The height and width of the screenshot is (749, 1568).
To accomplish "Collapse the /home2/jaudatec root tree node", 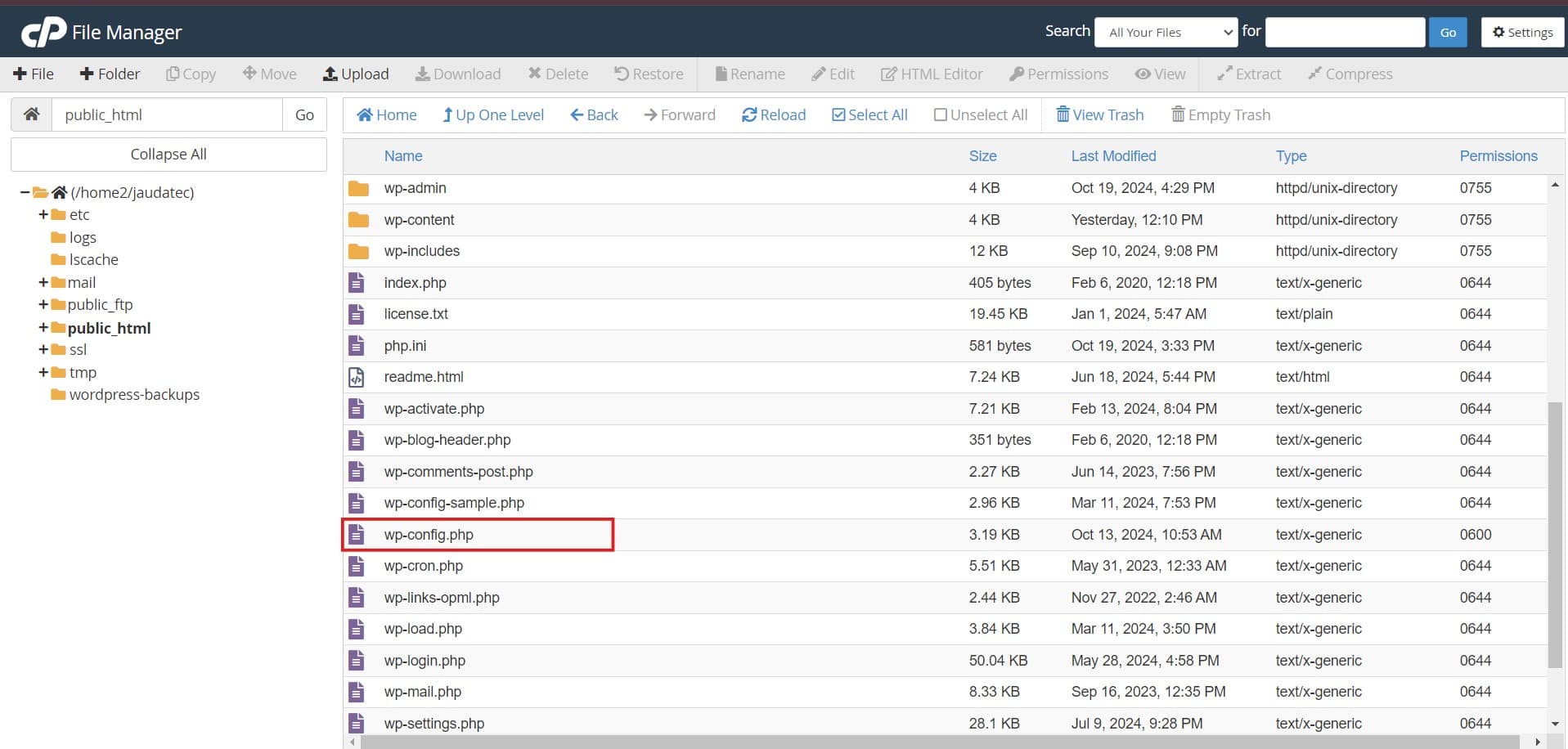I will coord(25,192).
